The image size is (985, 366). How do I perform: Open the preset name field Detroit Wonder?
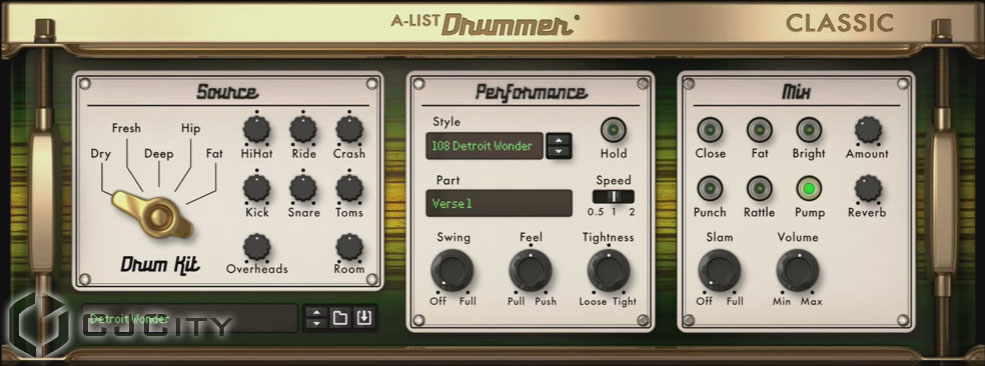189,318
